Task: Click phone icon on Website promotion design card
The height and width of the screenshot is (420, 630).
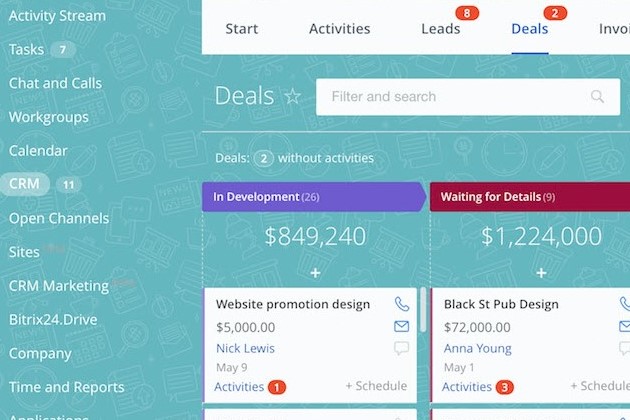Action: coord(402,304)
